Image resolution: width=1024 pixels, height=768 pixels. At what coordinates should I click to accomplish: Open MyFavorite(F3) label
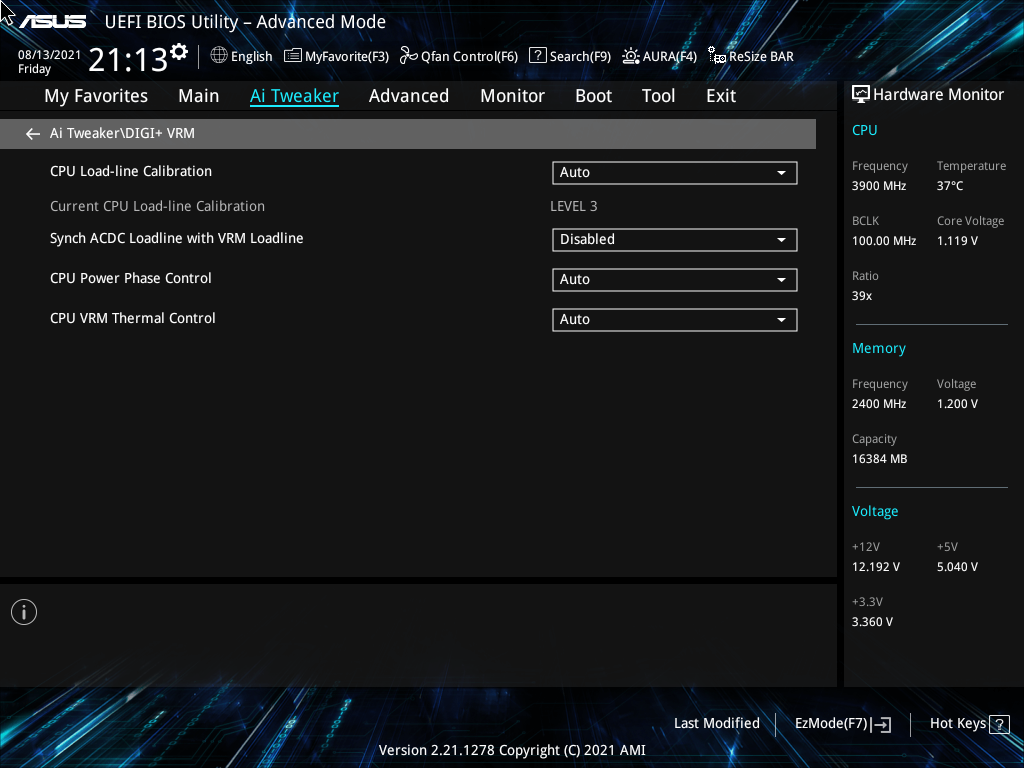[347, 57]
